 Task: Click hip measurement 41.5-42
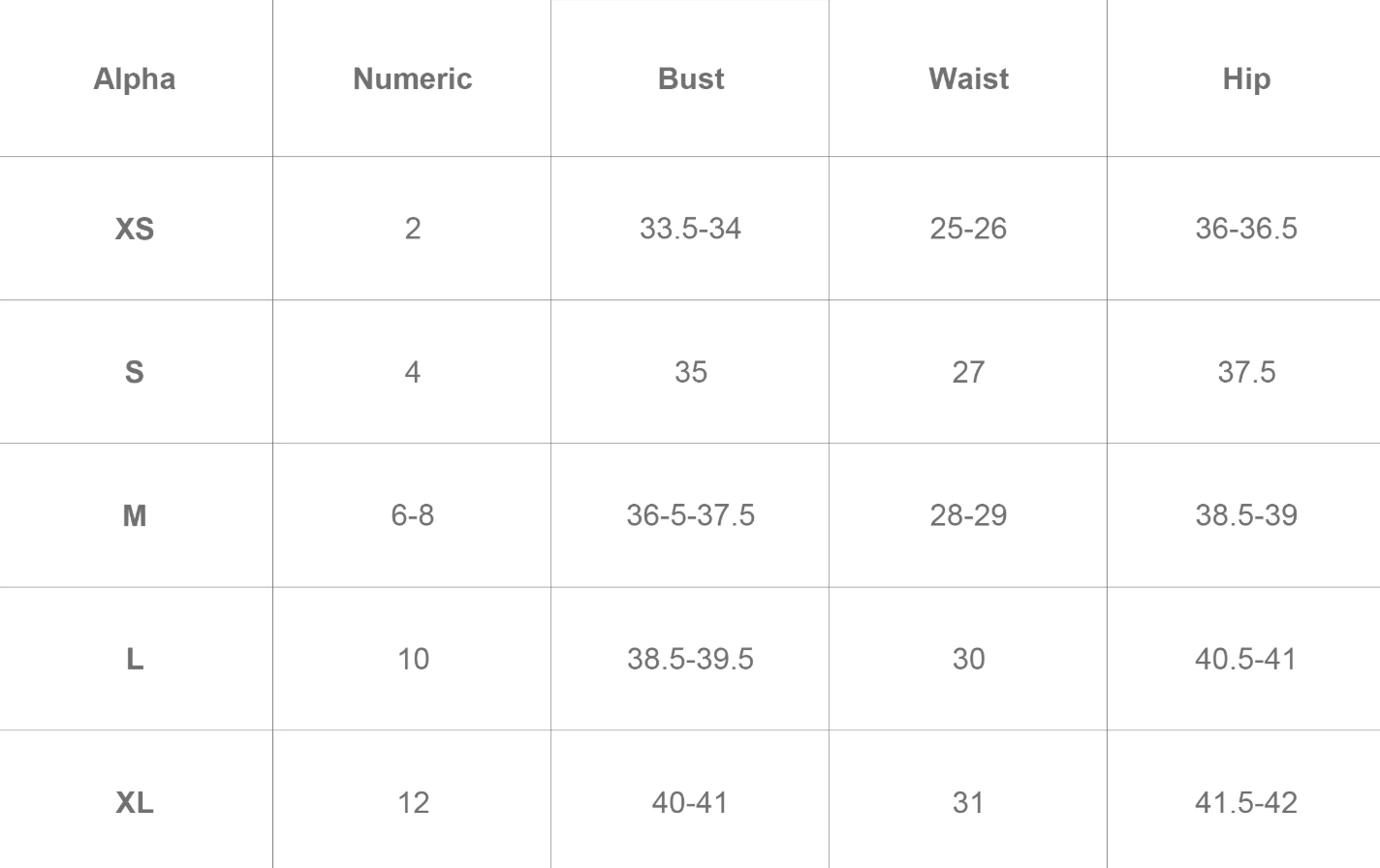pyautogui.click(x=1246, y=802)
